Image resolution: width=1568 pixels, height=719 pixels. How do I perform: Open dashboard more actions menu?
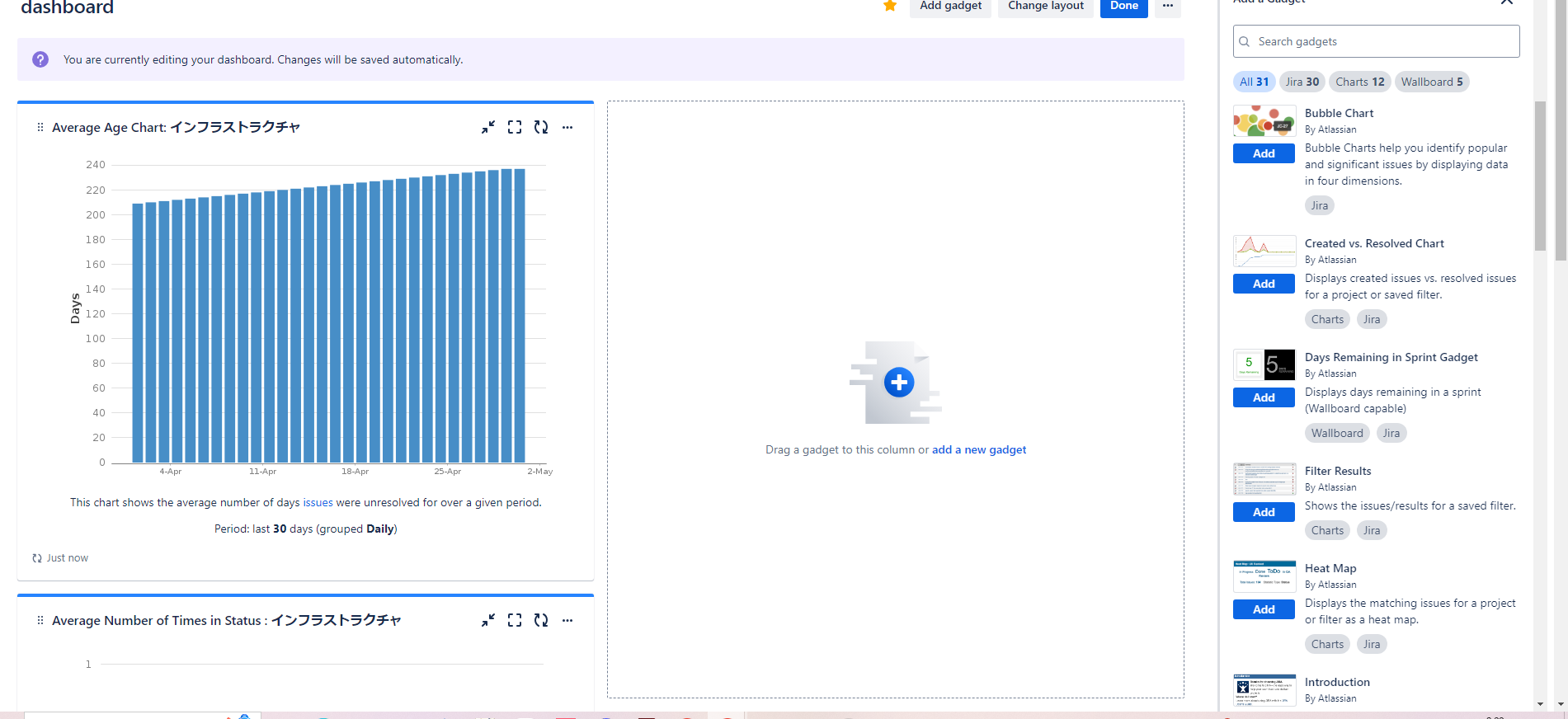coord(1168,6)
